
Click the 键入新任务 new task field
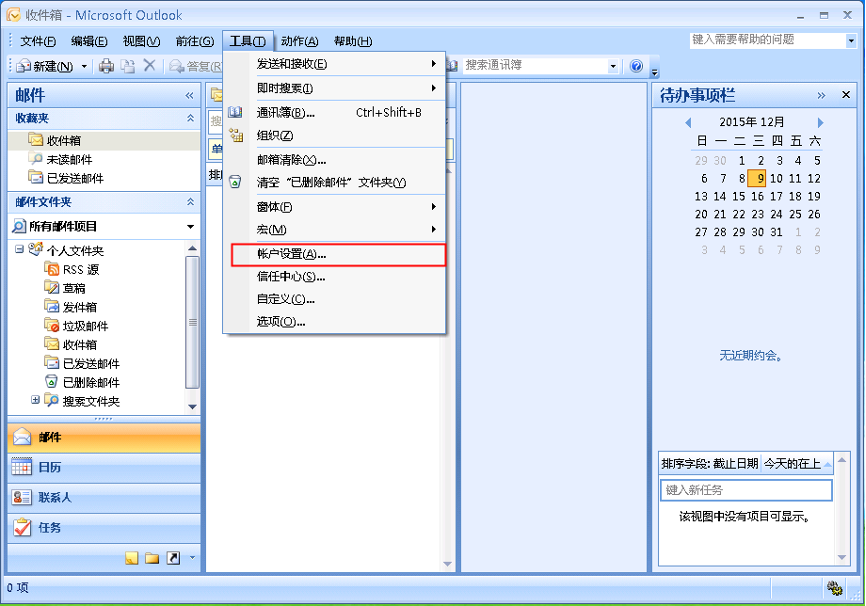(x=745, y=490)
